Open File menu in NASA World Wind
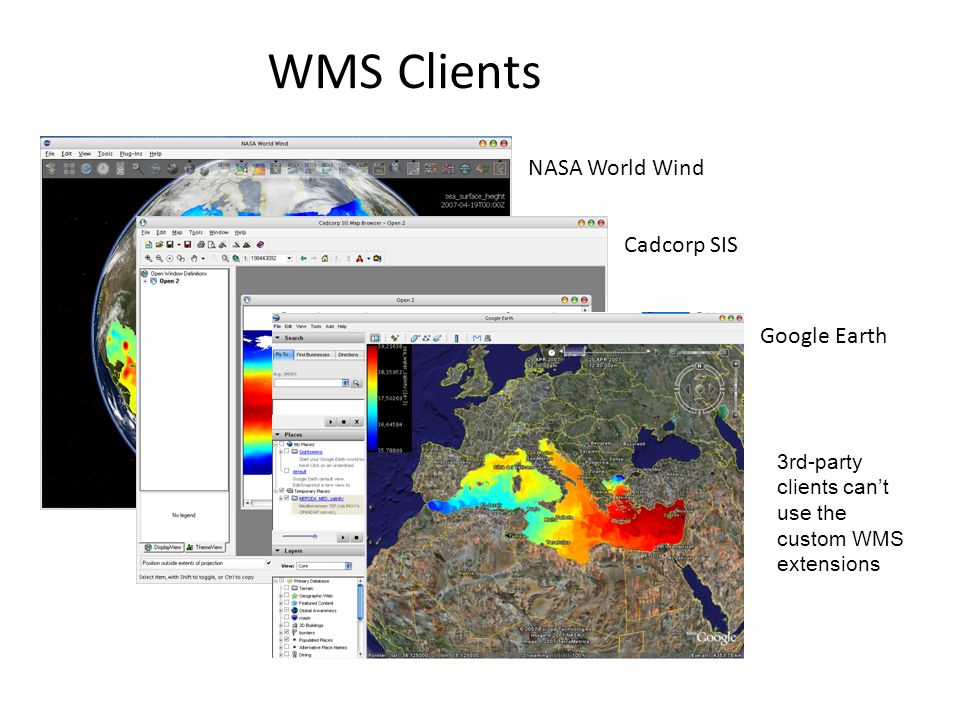The width and height of the screenshot is (960, 720). pos(50,154)
